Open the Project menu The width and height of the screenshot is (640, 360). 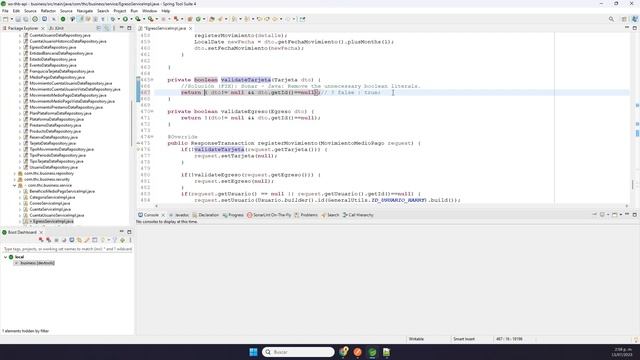pos(120,11)
